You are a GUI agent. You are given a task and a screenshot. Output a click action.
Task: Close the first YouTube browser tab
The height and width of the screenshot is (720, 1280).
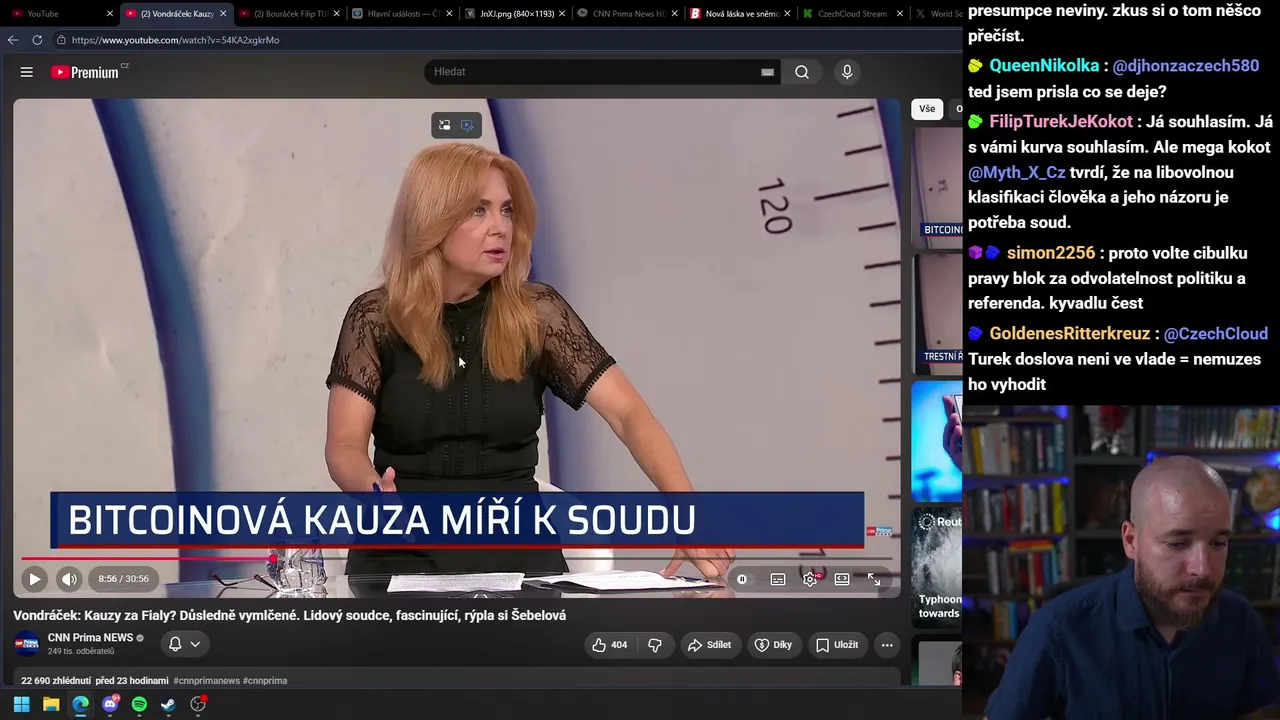(x=110, y=14)
